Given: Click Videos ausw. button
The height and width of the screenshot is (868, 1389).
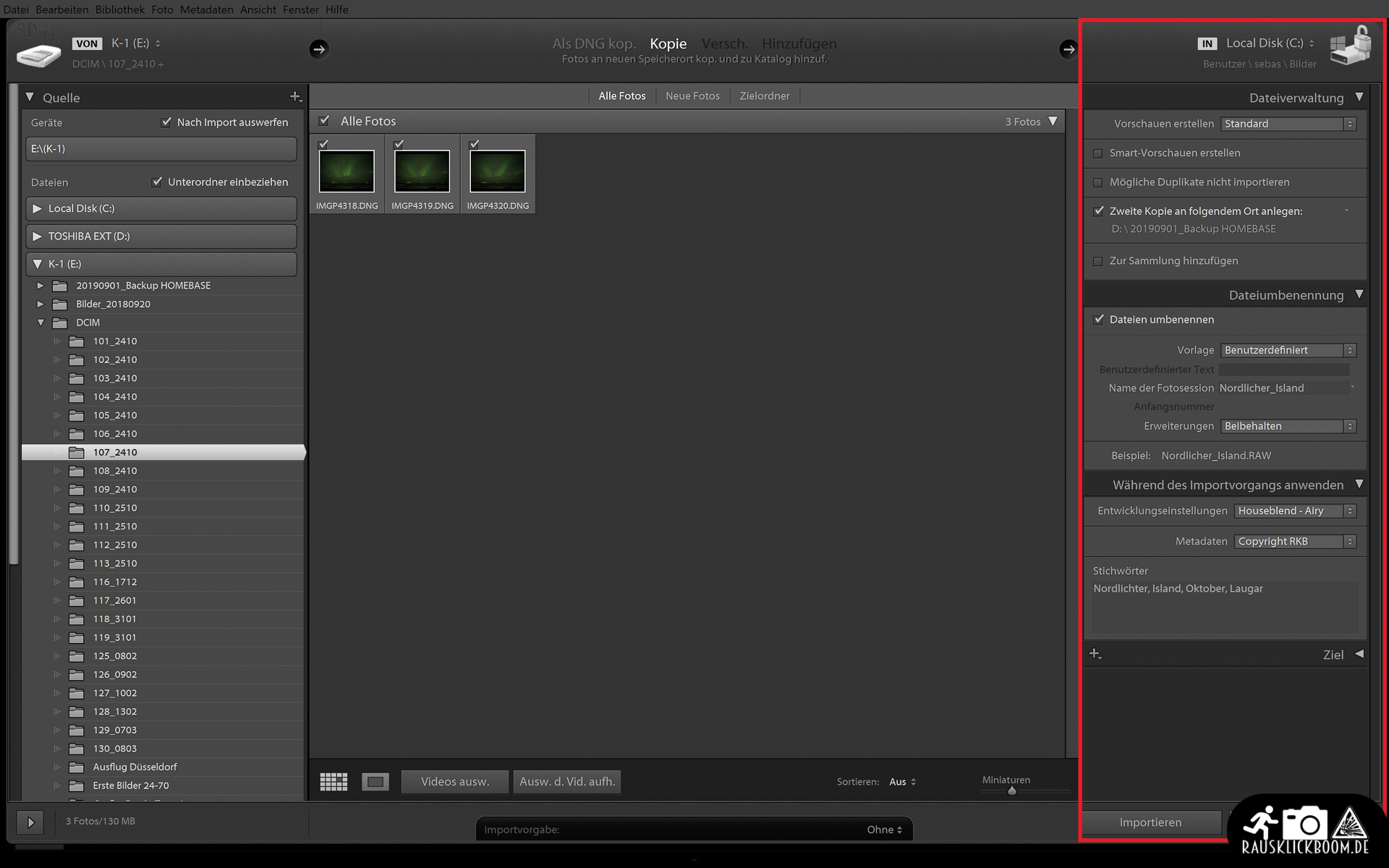Looking at the screenshot, I should click(455, 782).
